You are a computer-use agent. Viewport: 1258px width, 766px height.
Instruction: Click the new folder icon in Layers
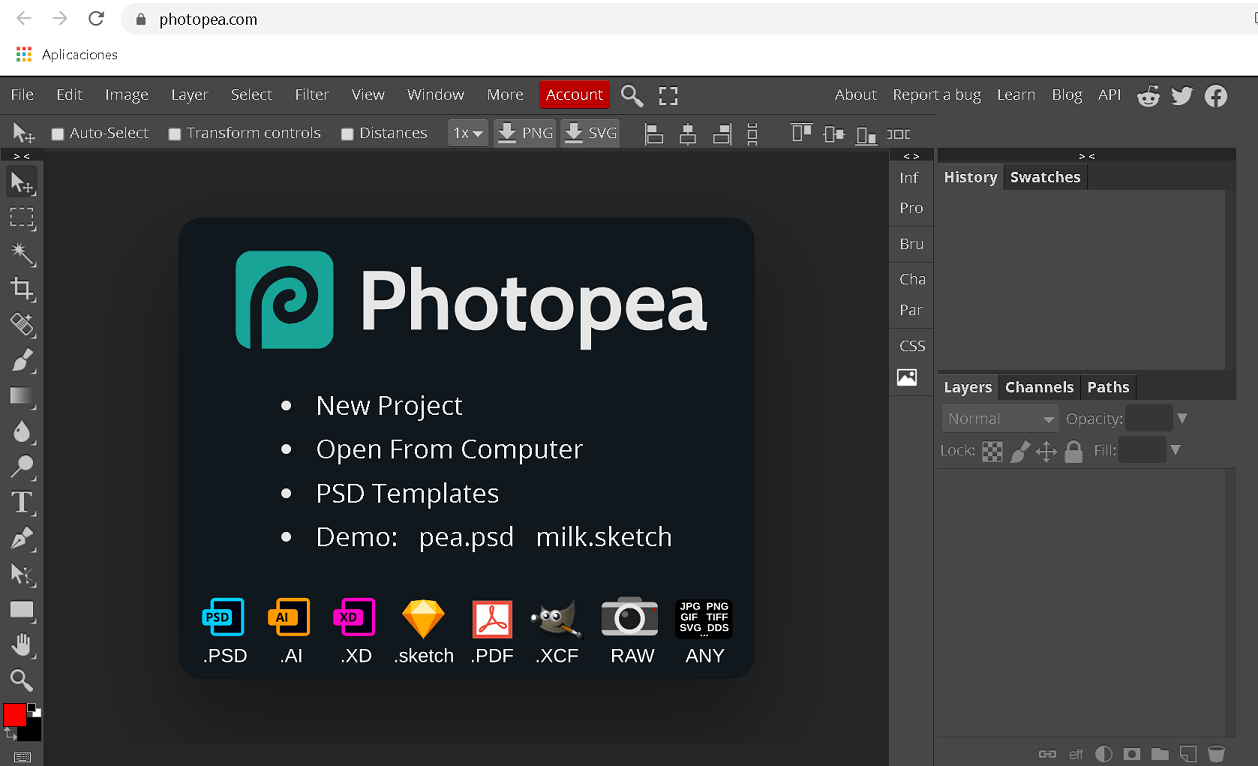point(1160,754)
